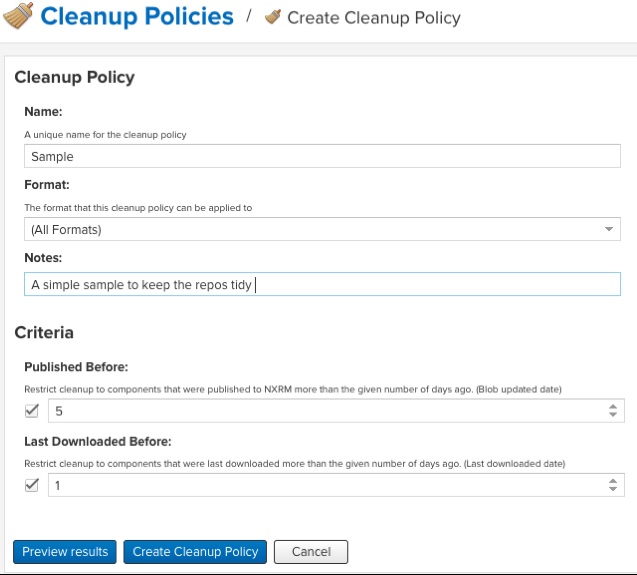Image resolution: width=637 pixels, height=575 pixels.
Task: Decrease Published Before days with down arrow
Action: click(x=612, y=416)
